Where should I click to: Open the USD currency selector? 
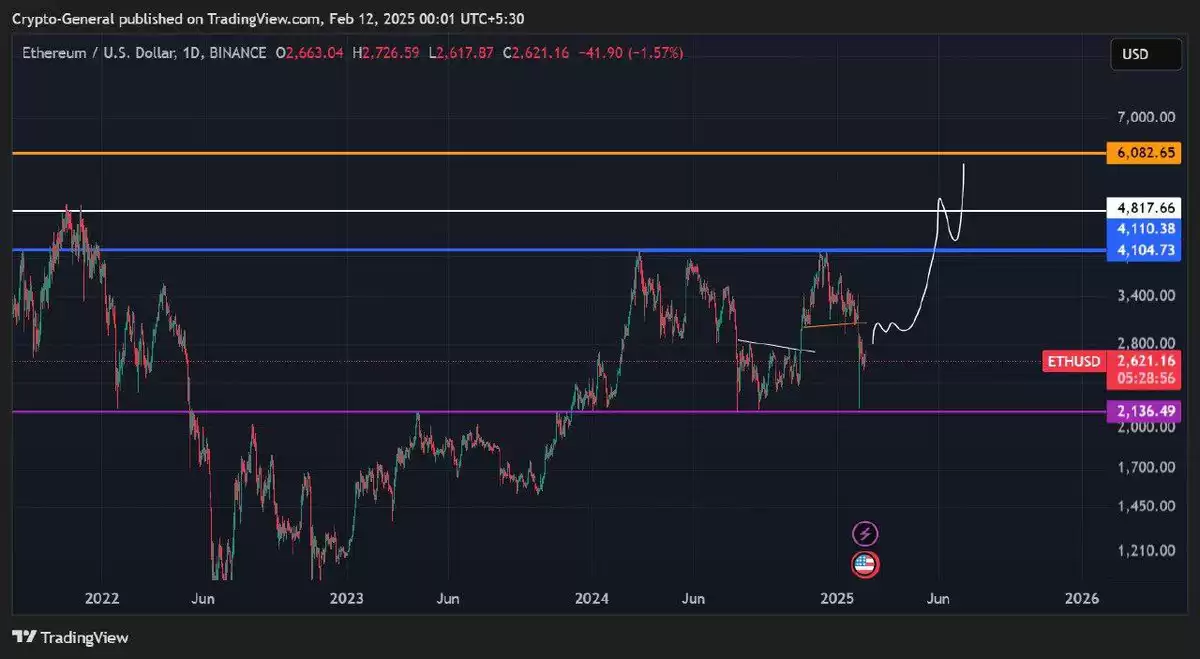point(1145,54)
